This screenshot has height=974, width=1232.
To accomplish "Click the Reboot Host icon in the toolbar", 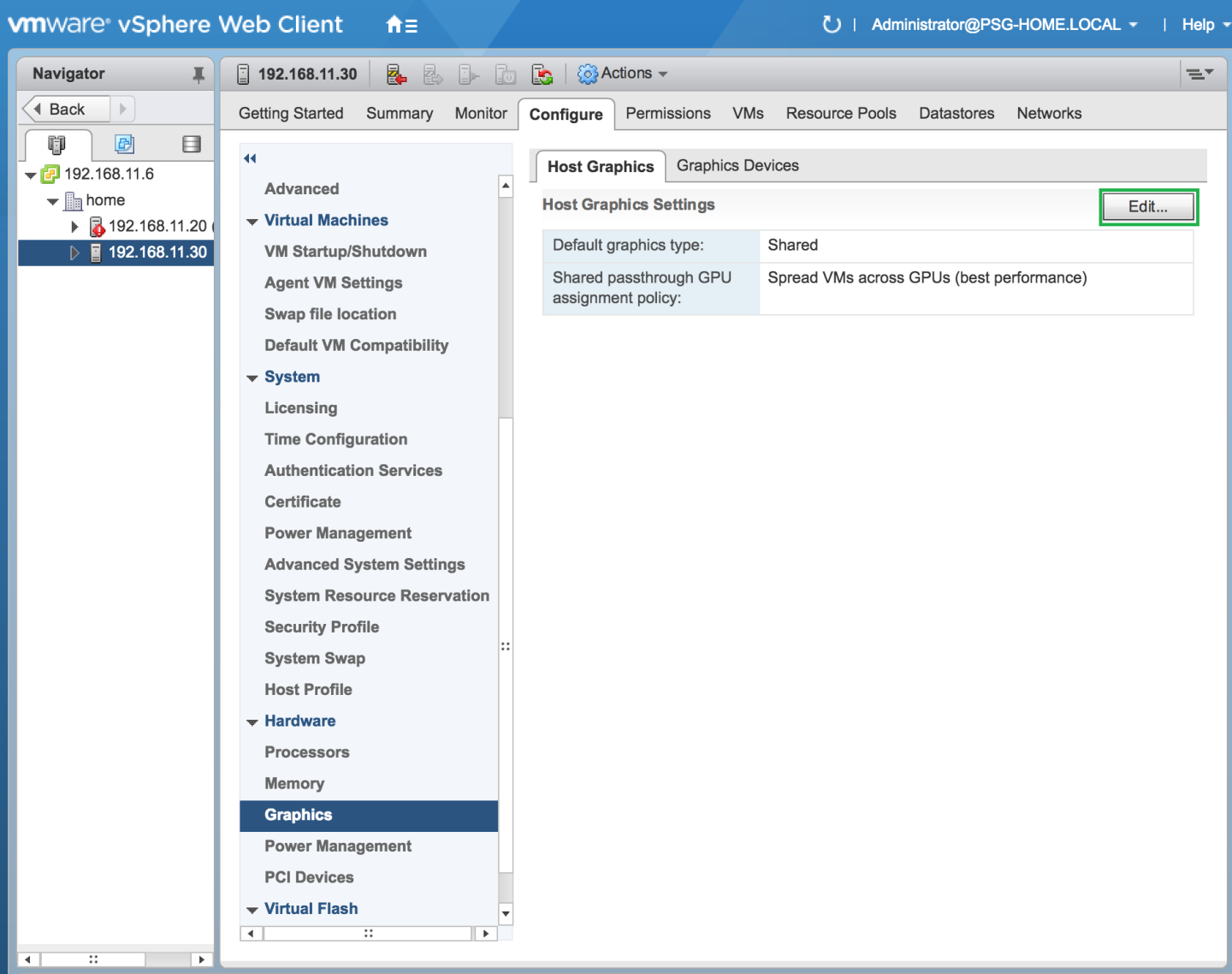I will click(x=542, y=74).
